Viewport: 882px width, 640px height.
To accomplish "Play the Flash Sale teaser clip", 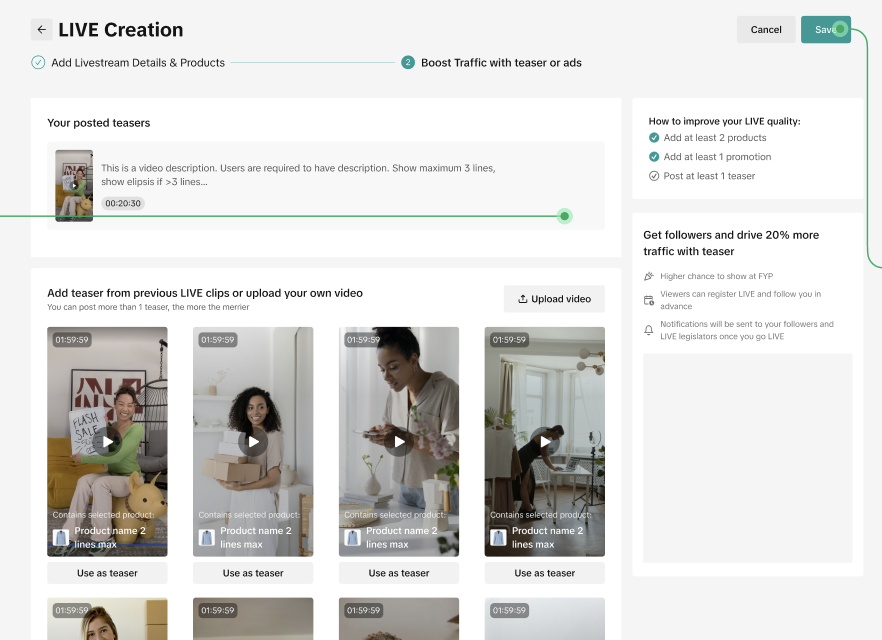I will [107, 441].
